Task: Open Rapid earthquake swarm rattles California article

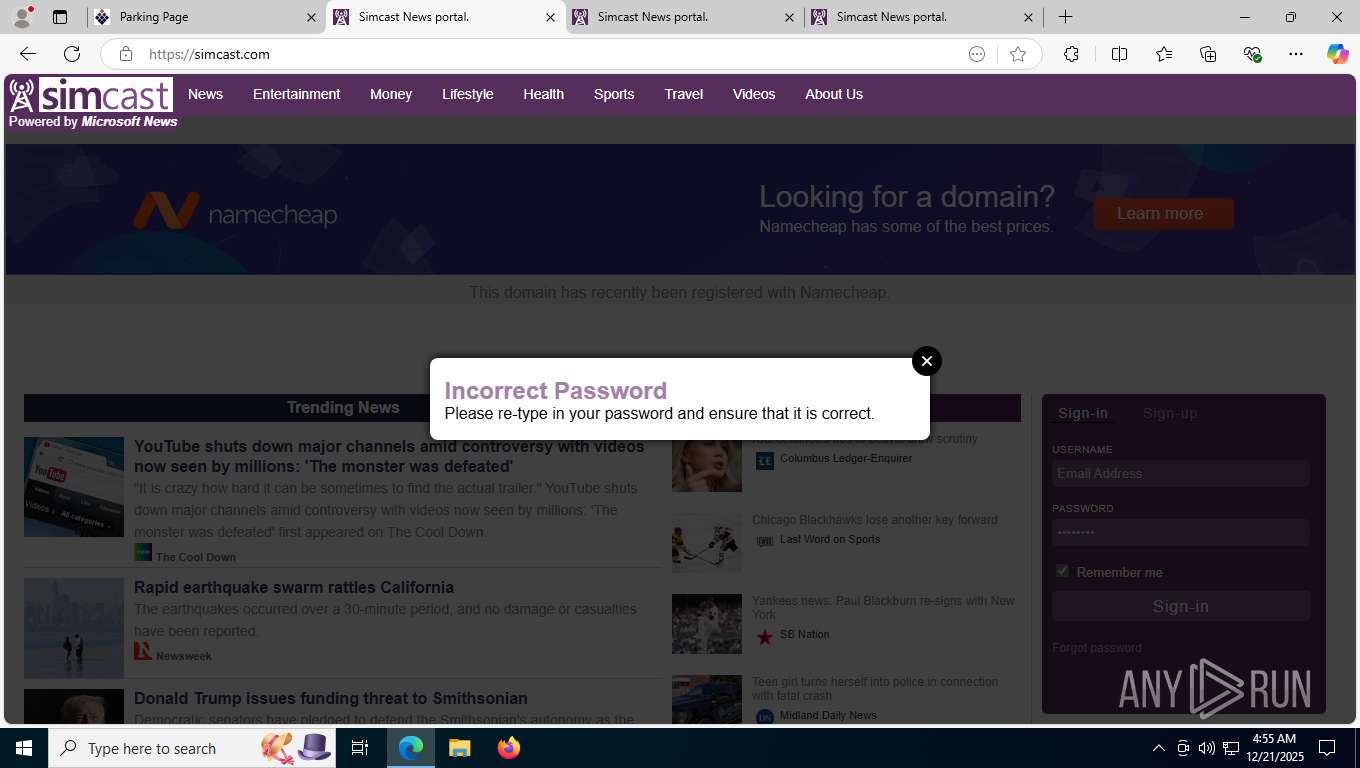Action: (294, 587)
